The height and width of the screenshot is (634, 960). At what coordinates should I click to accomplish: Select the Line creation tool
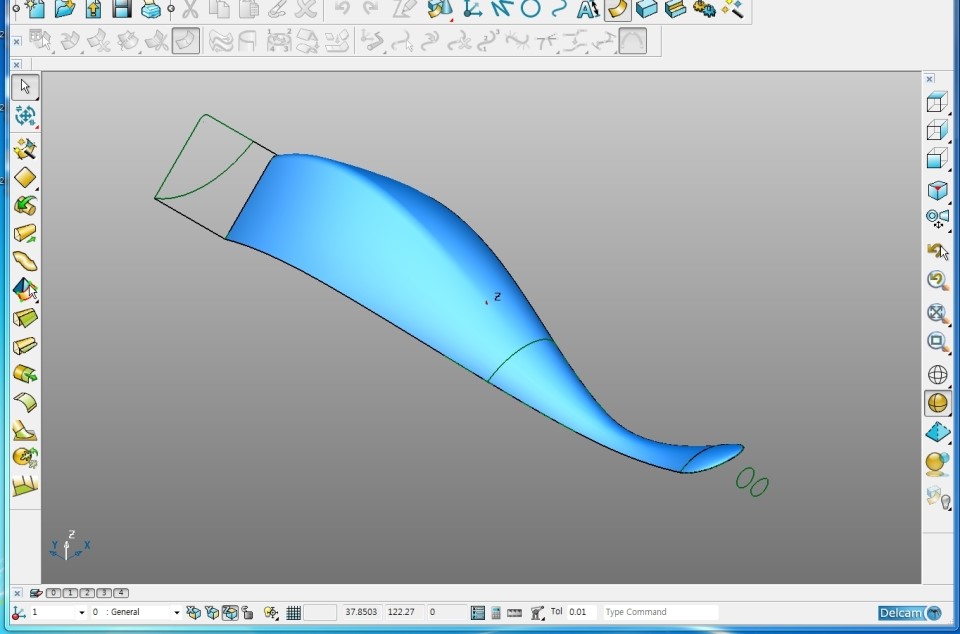(x=501, y=9)
